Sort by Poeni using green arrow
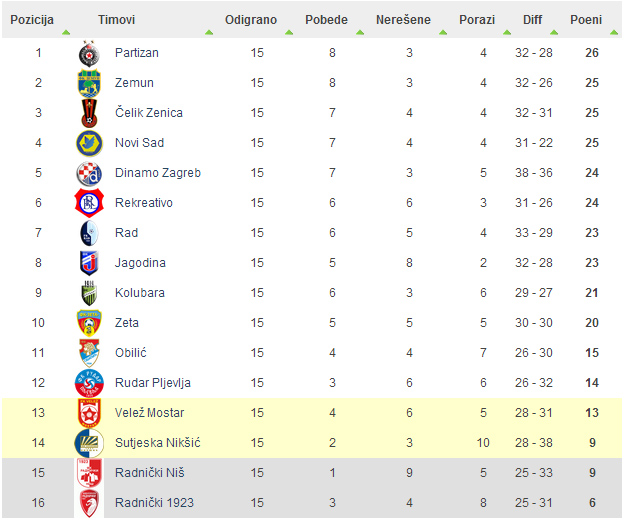Screen dimensions: 626x521 614,32
